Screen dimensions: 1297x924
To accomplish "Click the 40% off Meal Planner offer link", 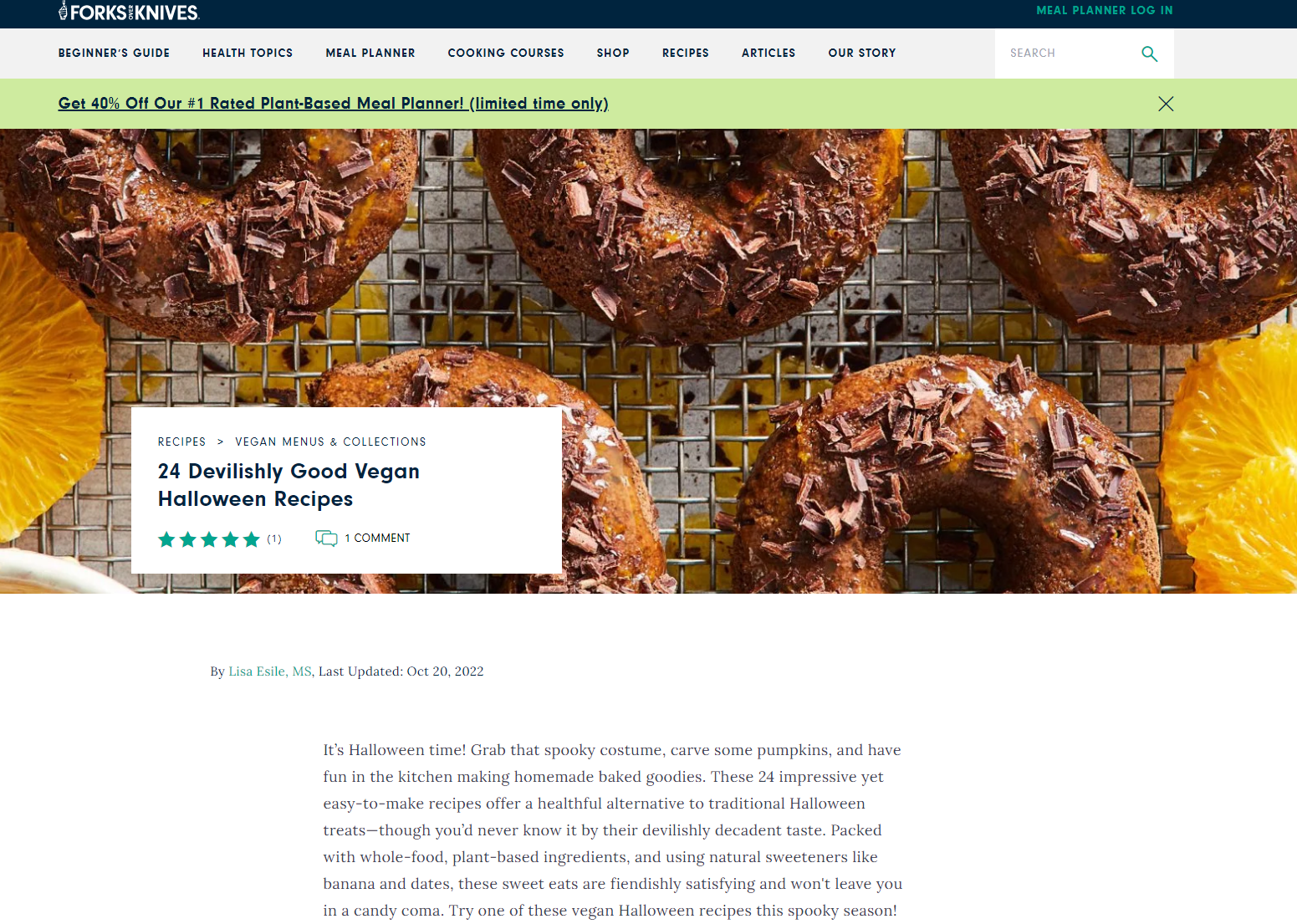I will click(x=333, y=103).
